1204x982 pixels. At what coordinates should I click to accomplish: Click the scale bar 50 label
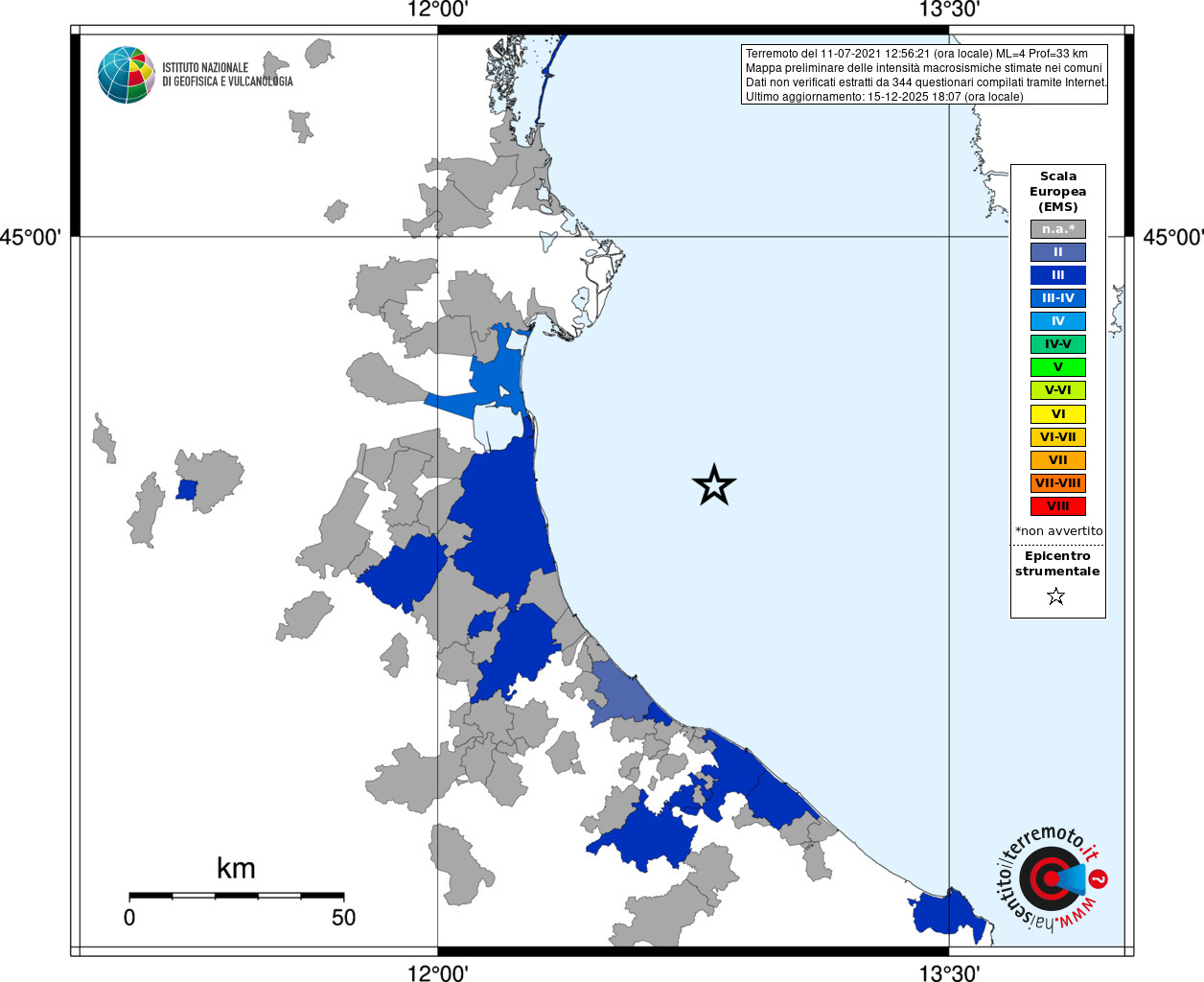[343, 918]
